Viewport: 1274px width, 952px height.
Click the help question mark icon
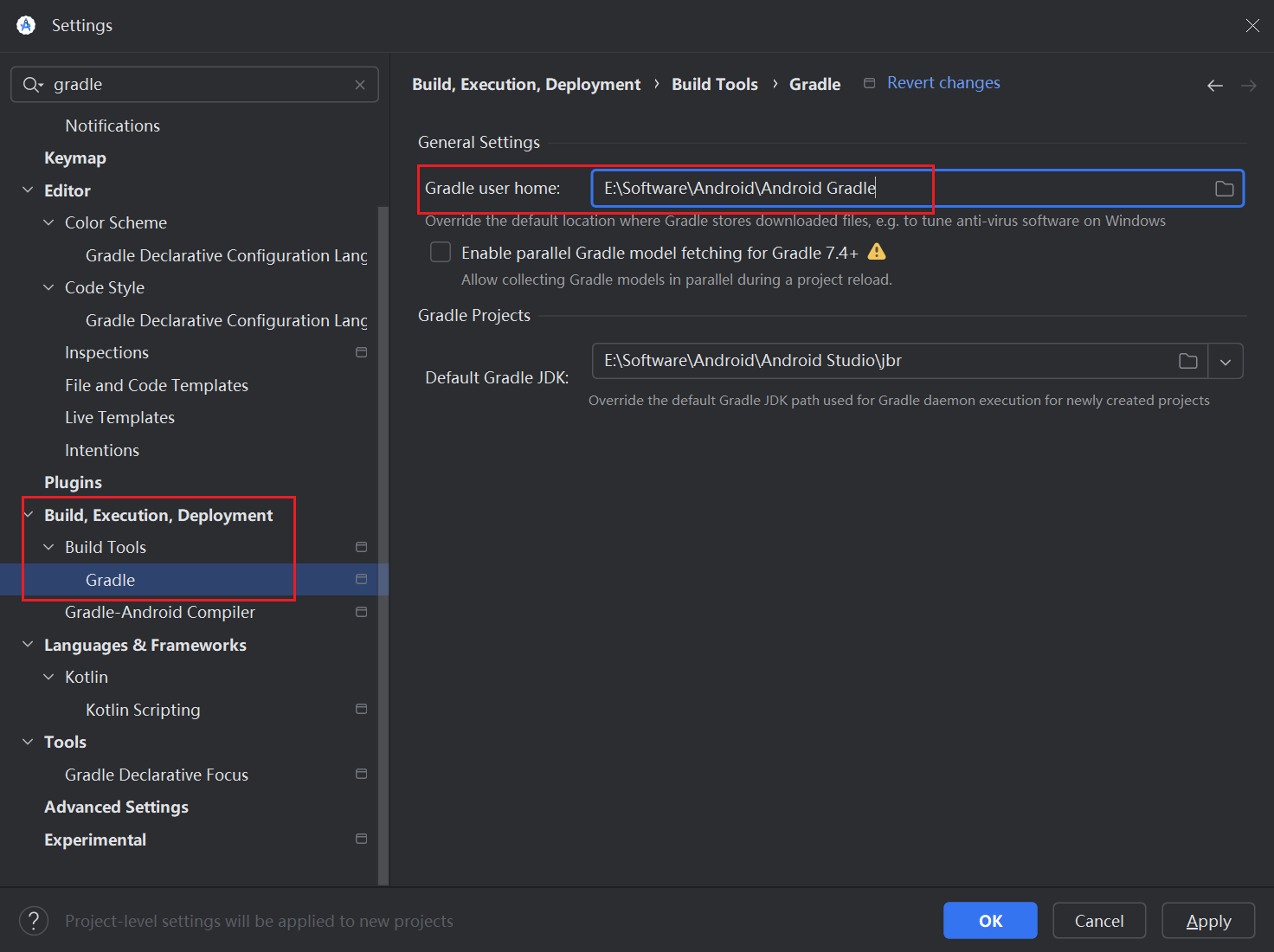(34, 921)
